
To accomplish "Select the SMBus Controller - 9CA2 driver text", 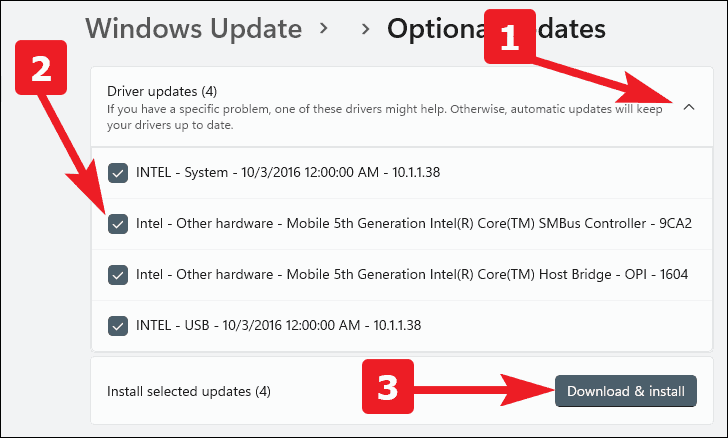I will point(414,223).
